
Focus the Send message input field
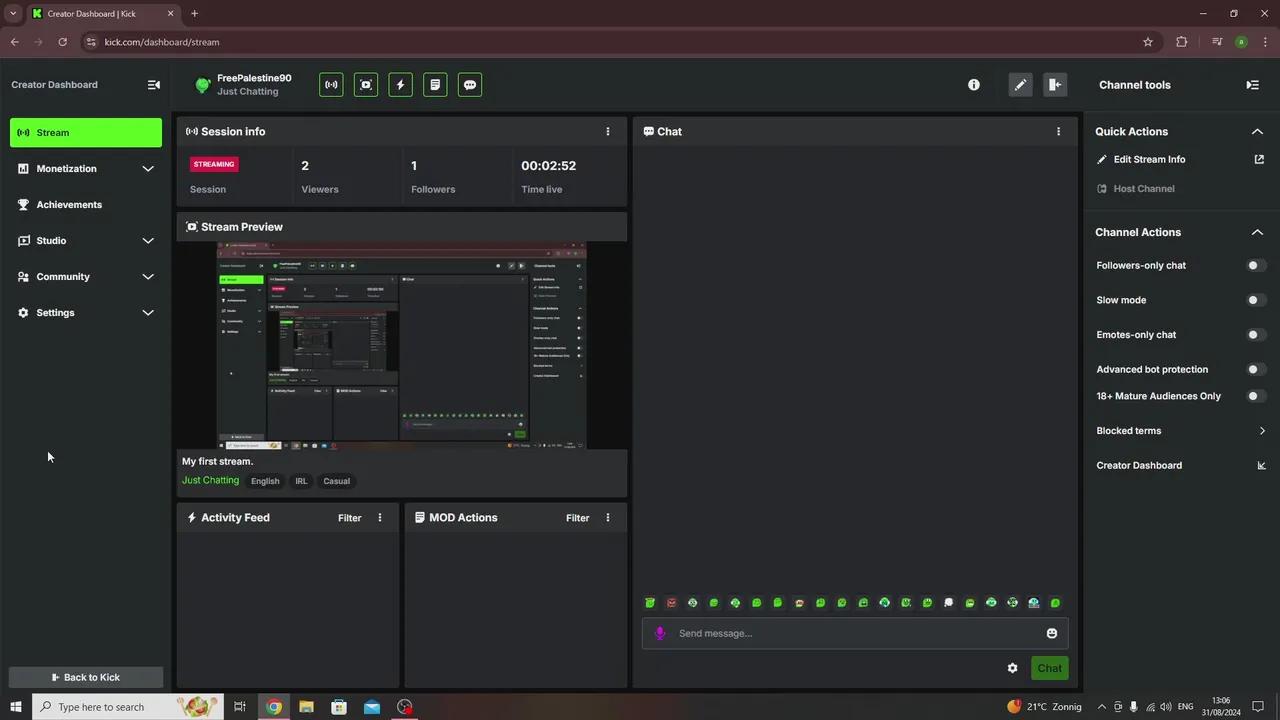pyautogui.click(x=855, y=633)
